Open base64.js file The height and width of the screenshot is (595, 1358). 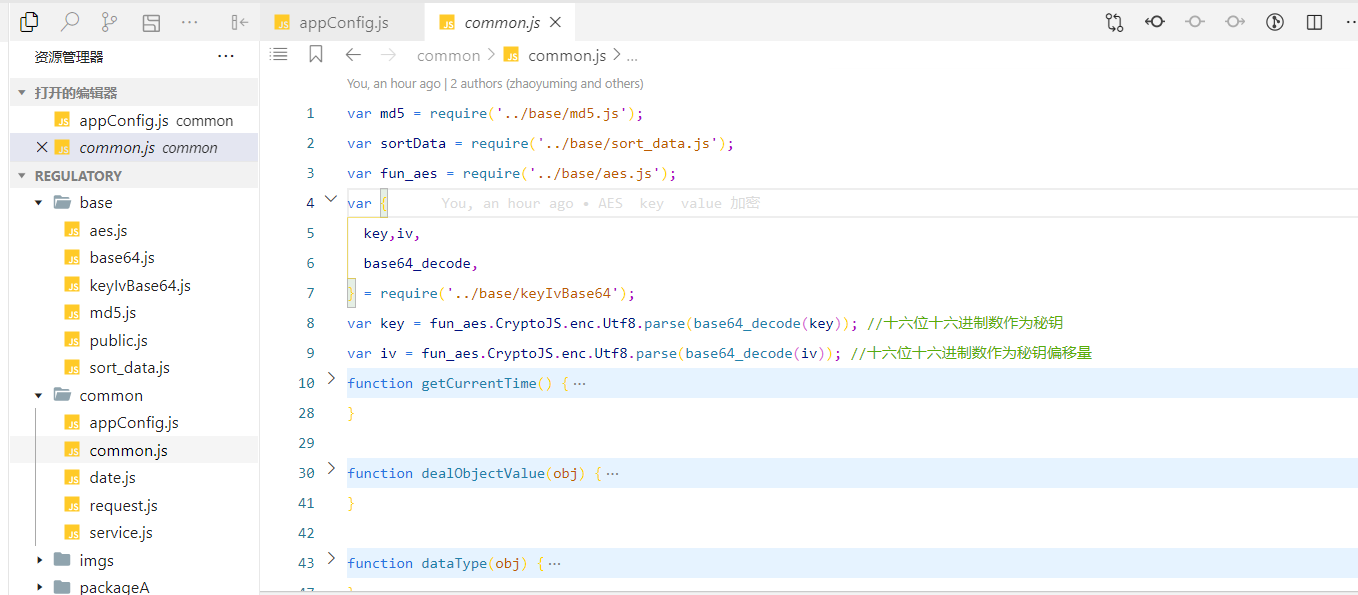[122, 258]
